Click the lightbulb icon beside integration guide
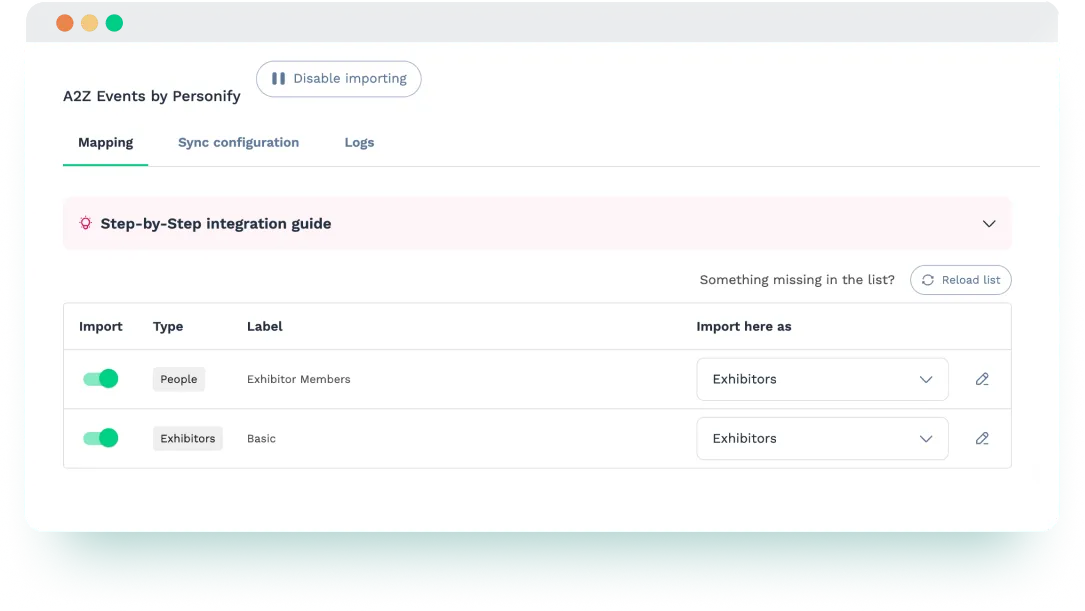Image resolution: width=1085 pixels, height=611 pixels. (85, 223)
